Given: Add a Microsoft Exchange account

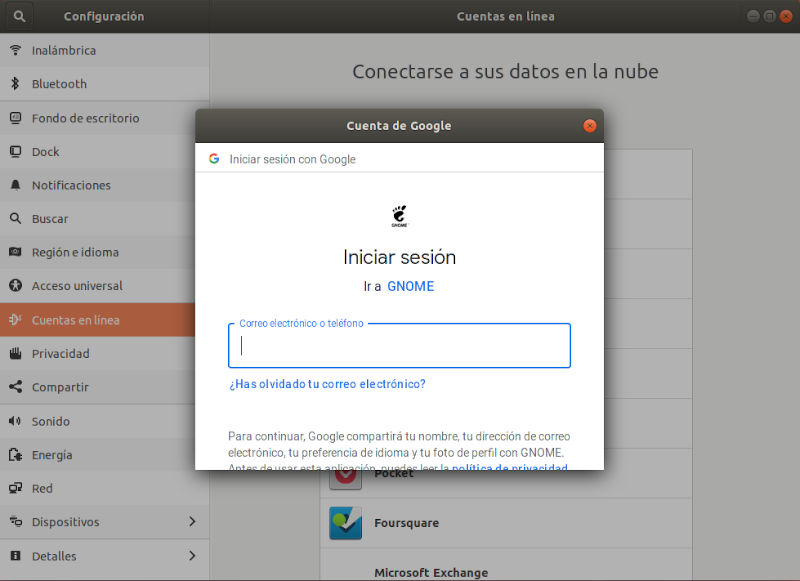Looking at the screenshot, I should [506, 565].
